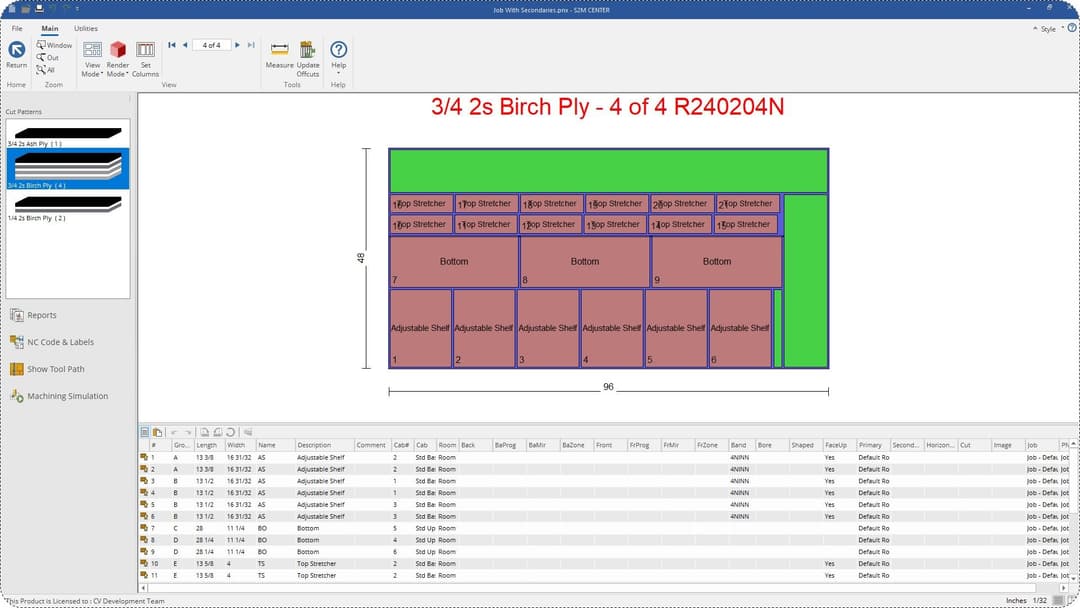The width and height of the screenshot is (1080, 608).
Task: Click the Return home icon
Action: (16, 53)
